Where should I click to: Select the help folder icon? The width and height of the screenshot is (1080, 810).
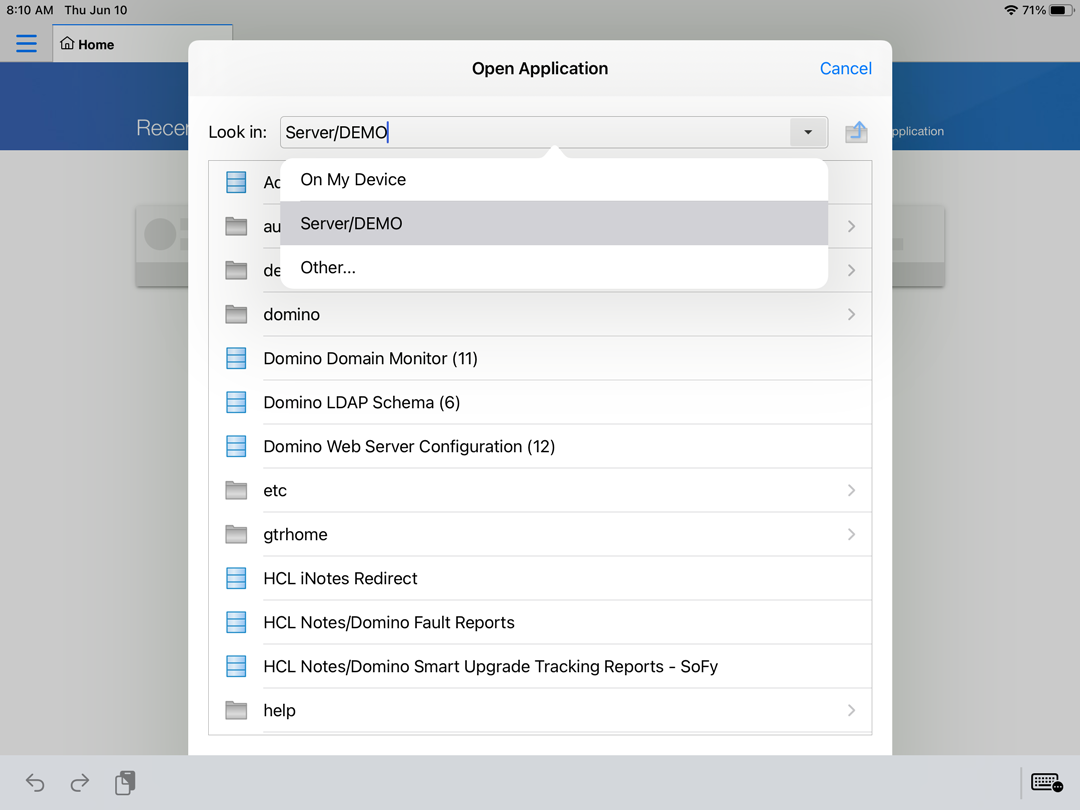[x=236, y=711]
